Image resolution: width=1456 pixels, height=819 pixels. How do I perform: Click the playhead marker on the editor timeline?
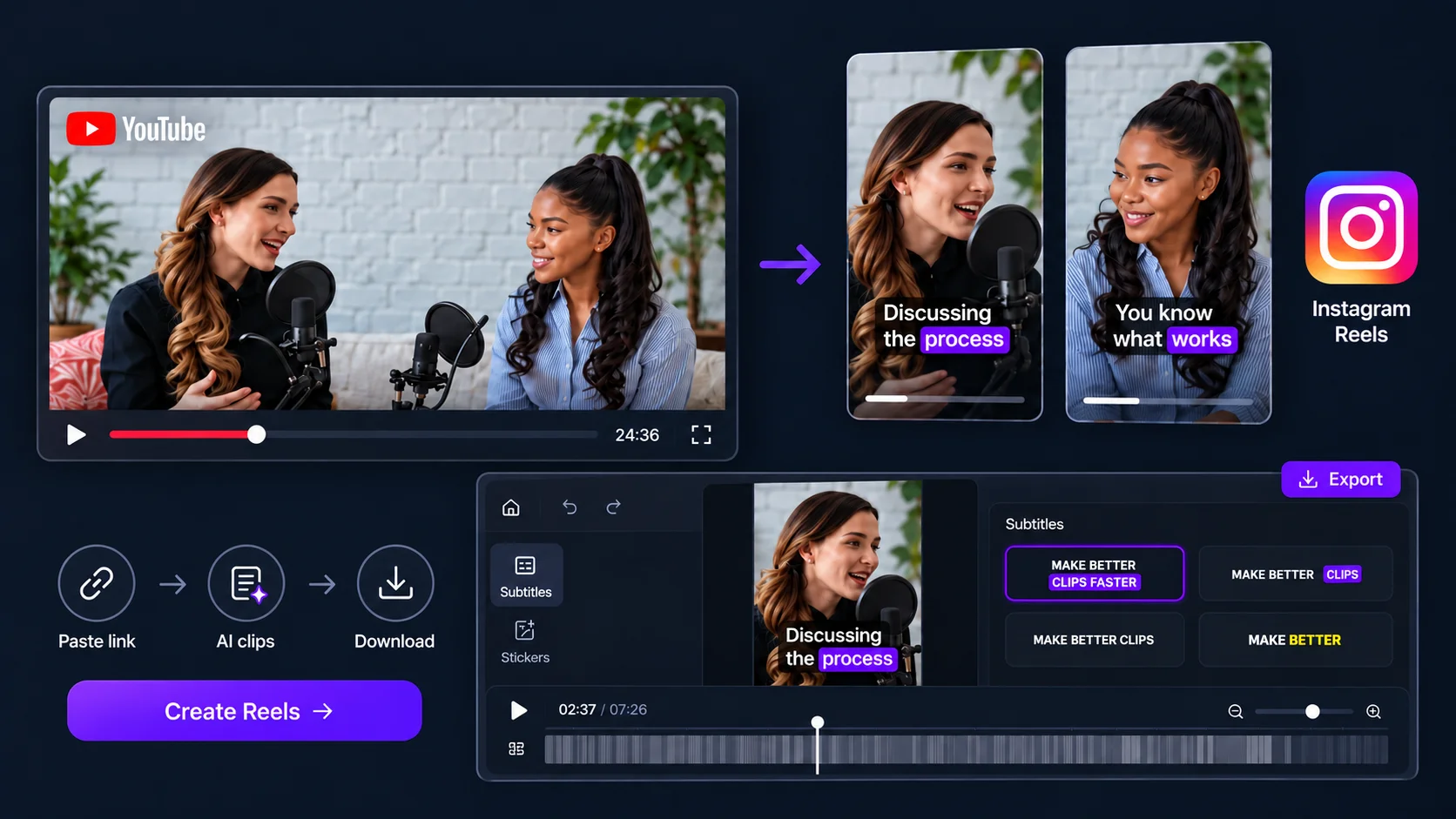click(x=817, y=722)
